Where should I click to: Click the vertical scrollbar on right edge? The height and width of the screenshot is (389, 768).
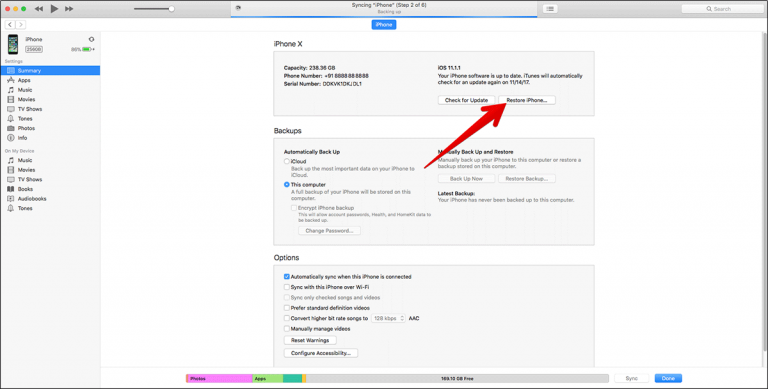(765, 191)
